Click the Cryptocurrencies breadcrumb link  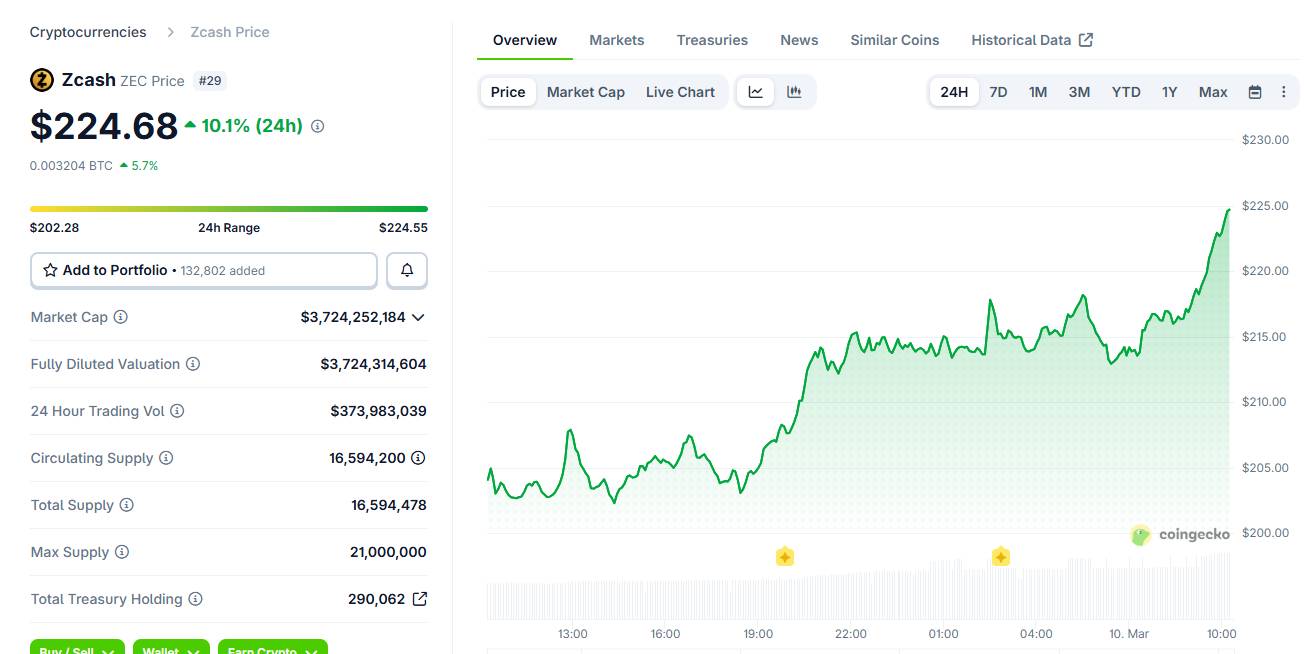[x=87, y=31]
